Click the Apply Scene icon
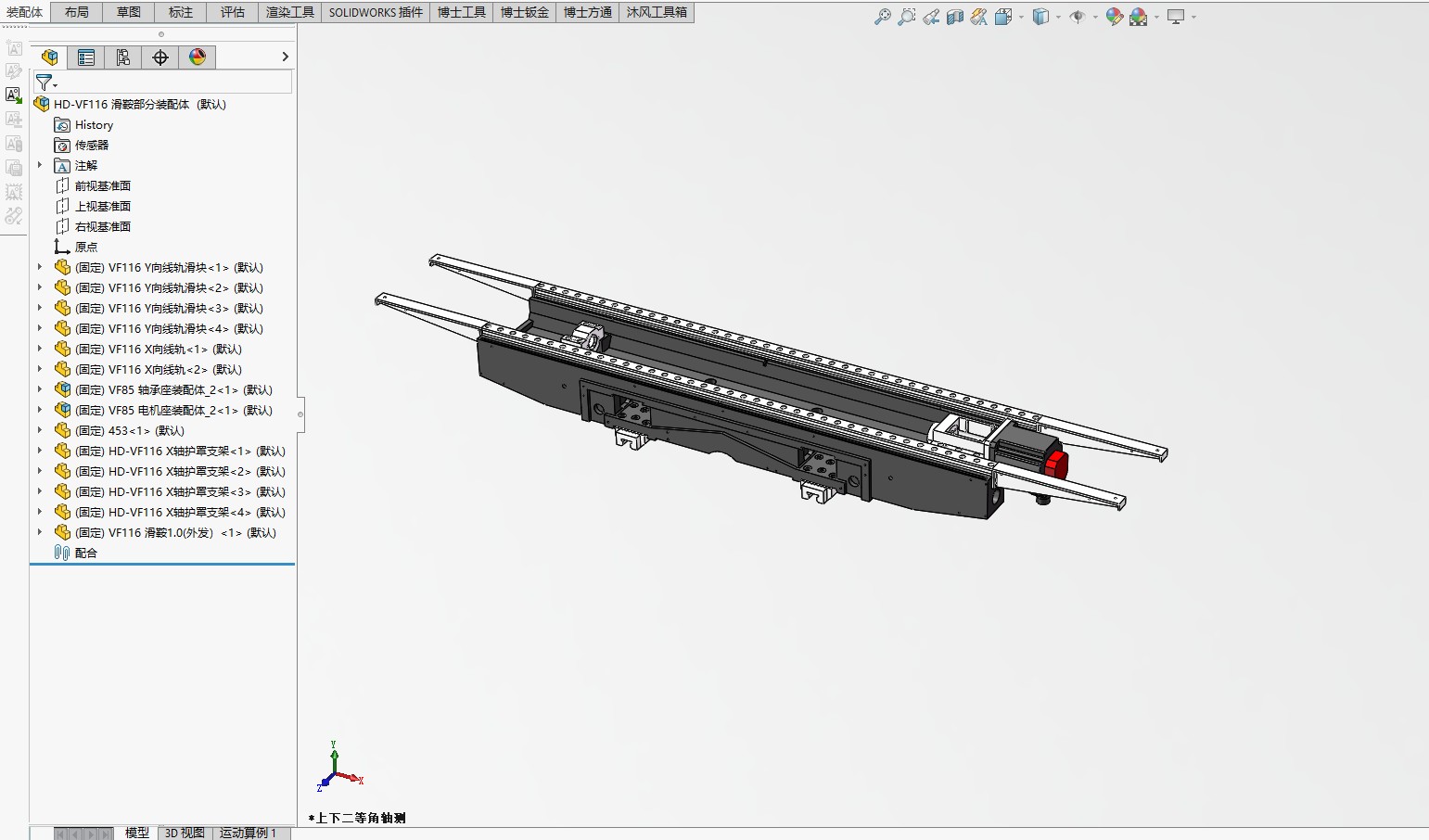The image size is (1429, 840). tap(1138, 17)
